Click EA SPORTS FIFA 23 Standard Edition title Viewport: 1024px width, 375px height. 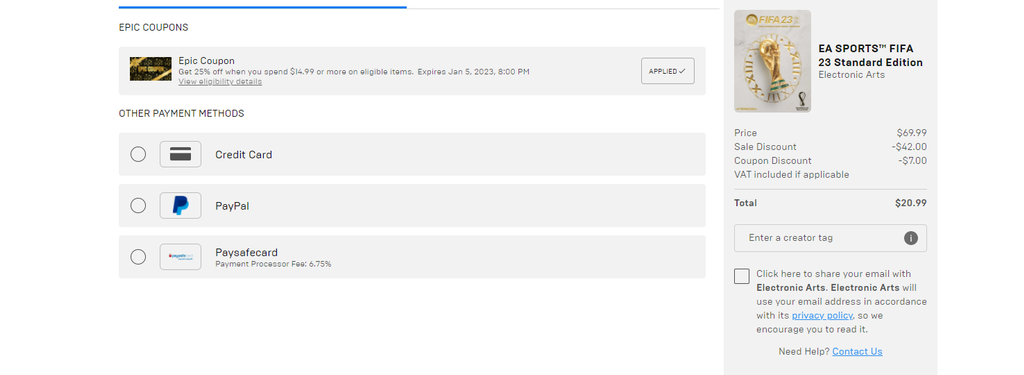coord(871,56)
